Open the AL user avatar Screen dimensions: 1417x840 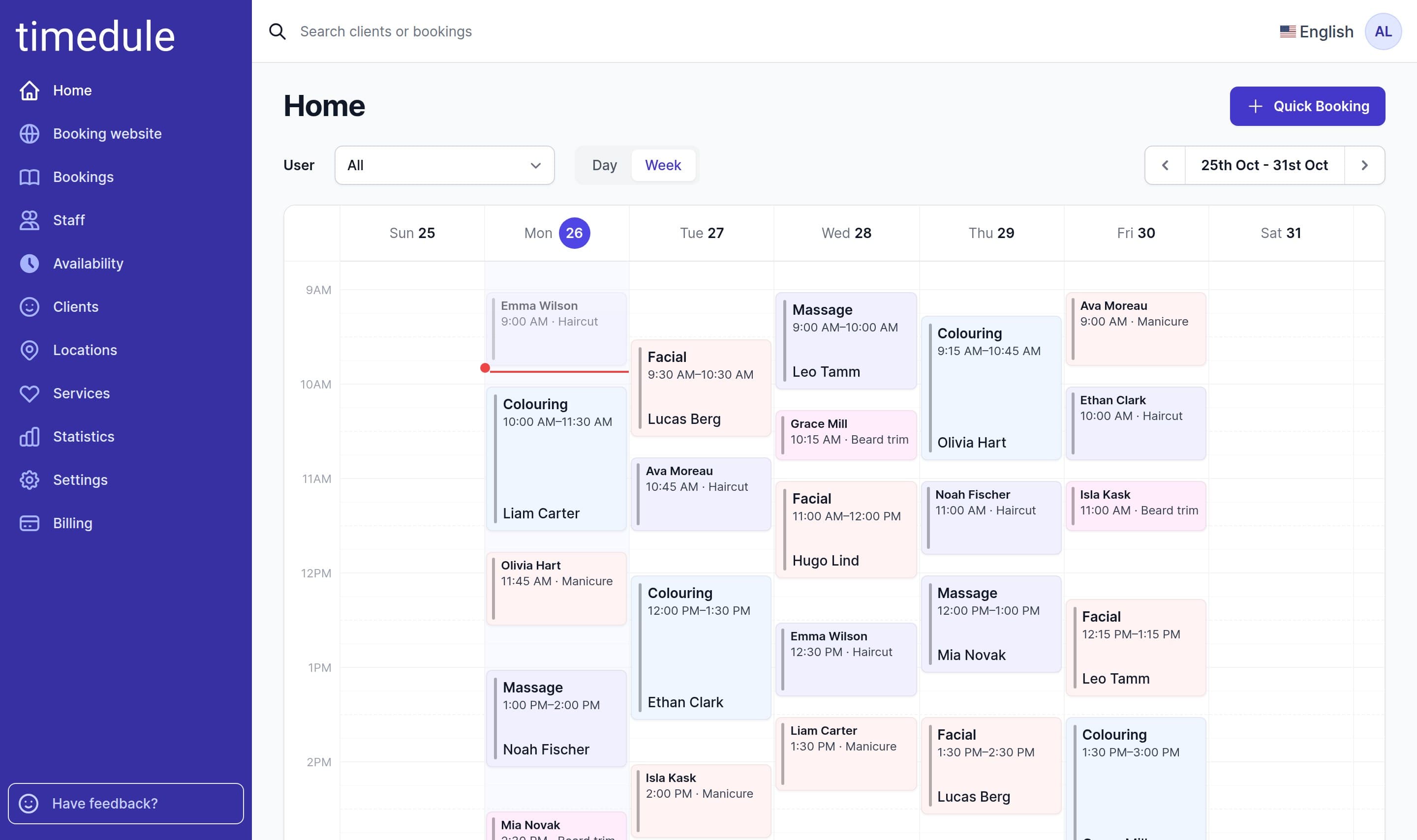click(x=1383, y=31)
